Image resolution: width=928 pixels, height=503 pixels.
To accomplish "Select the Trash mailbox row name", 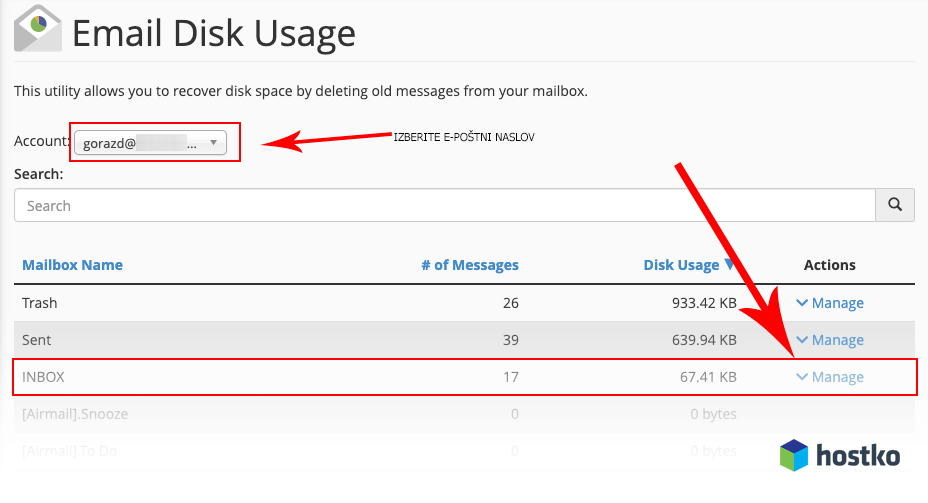I will [x=40, y=303].
